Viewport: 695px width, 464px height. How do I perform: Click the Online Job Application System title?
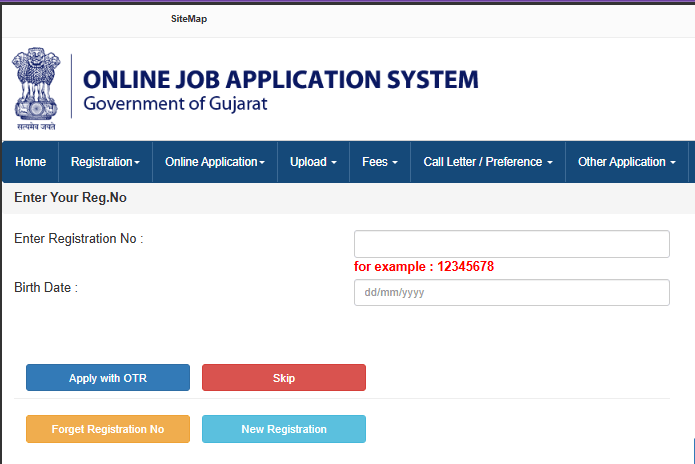pos(281,80)
